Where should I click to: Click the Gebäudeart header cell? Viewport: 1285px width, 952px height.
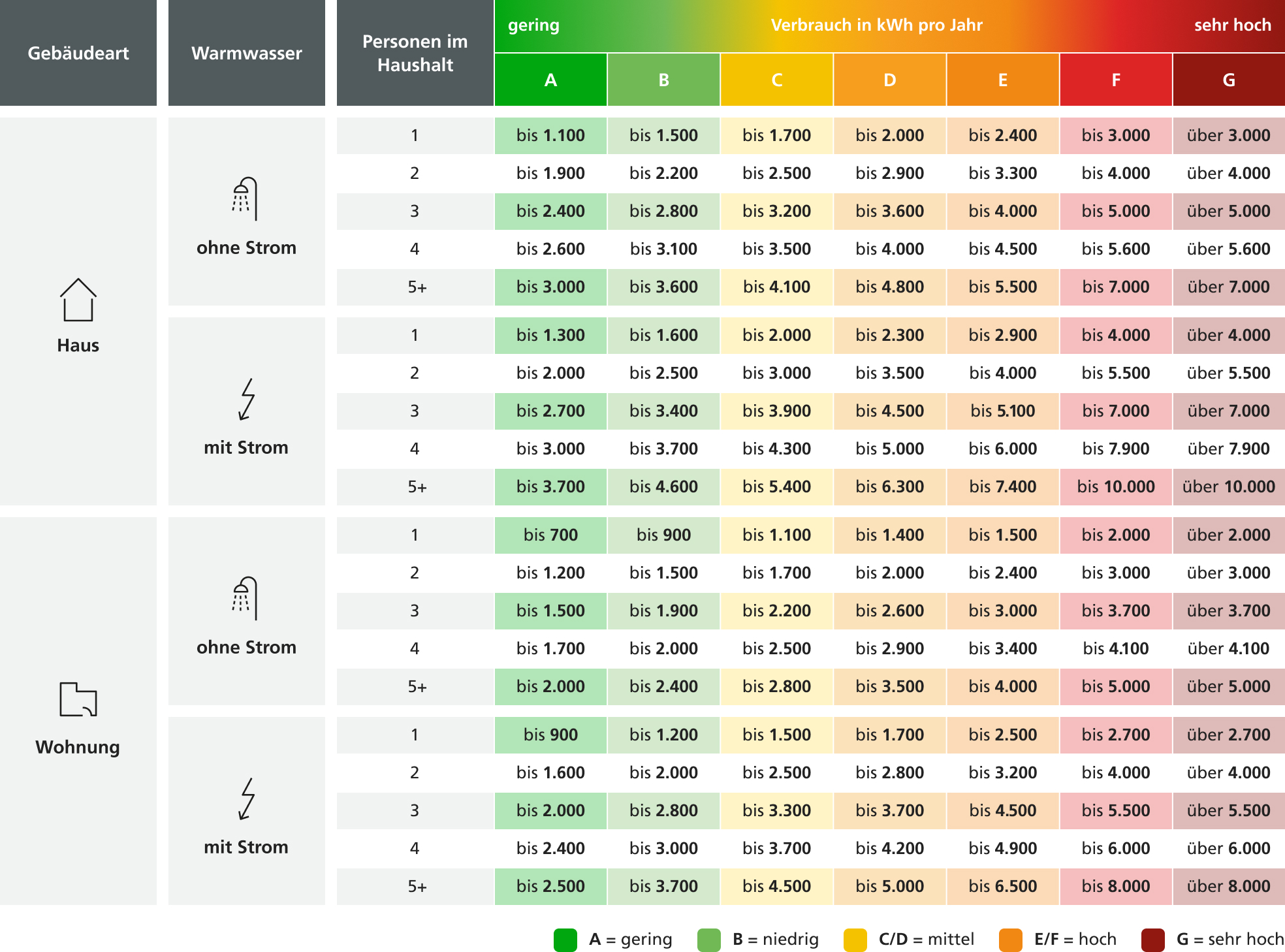(x=78, y=53)
